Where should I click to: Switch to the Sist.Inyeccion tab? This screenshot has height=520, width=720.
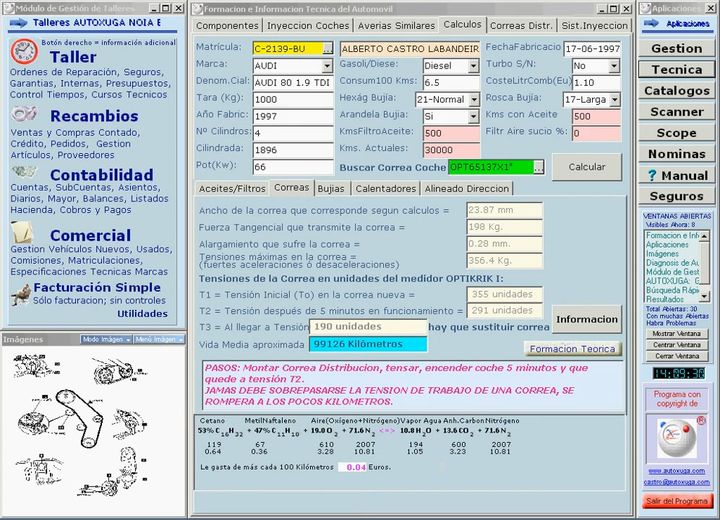594,26
